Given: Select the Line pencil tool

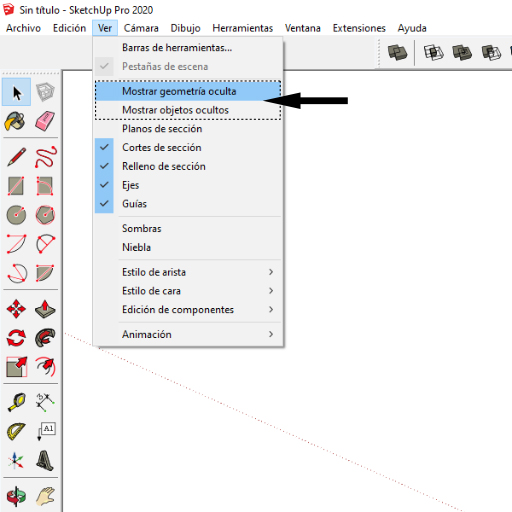Looking at the screenshot, I should [x=16, y=157].
